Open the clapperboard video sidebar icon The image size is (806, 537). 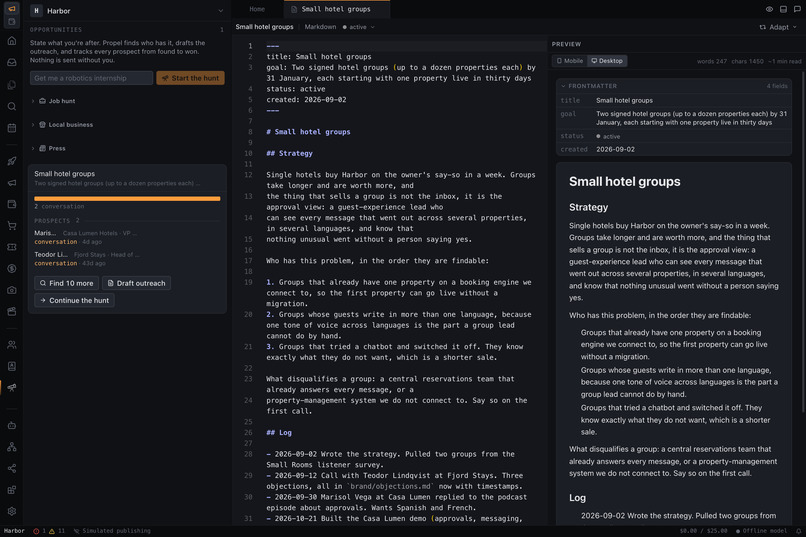(11, 311)
